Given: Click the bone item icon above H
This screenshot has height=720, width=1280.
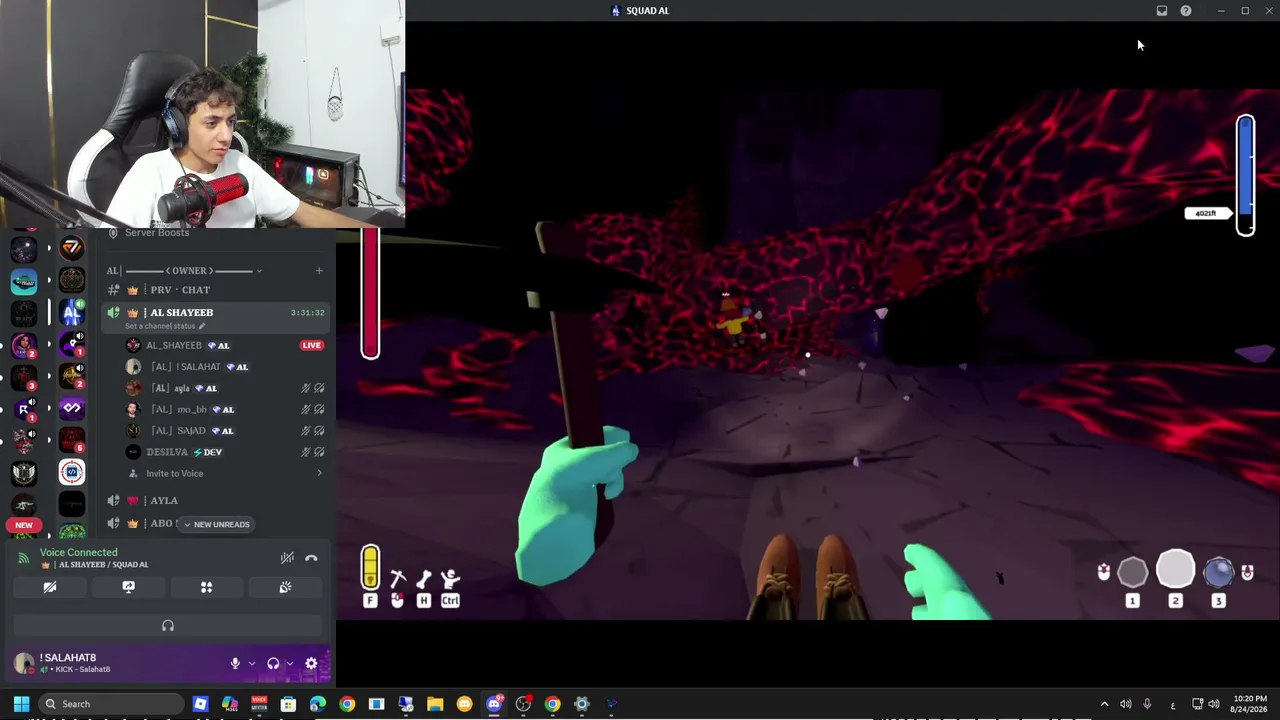Looking at the screenshot, I should click(x=424, y=579).
